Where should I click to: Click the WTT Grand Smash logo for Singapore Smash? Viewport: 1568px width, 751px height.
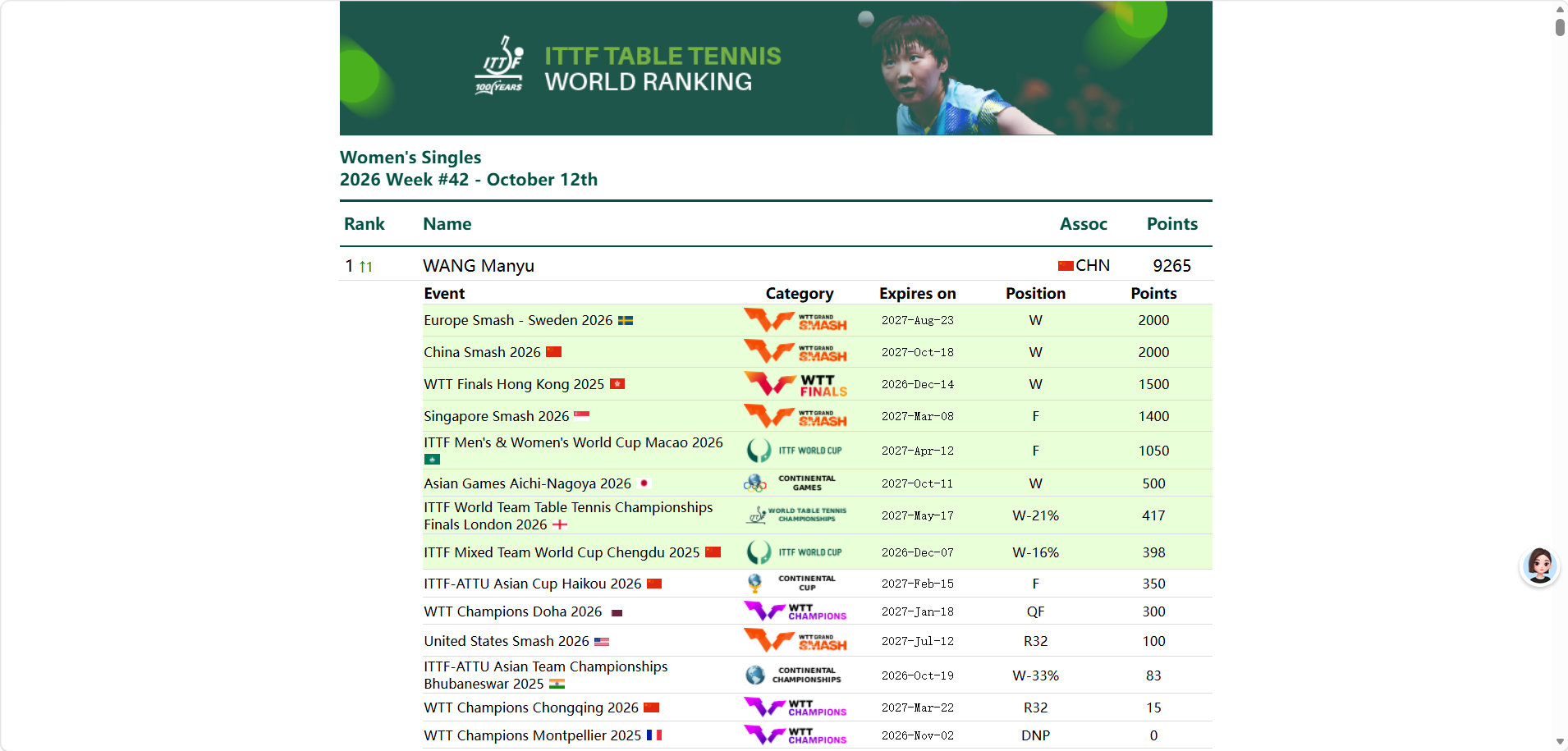pyautogui.click(x=795, y=416)
